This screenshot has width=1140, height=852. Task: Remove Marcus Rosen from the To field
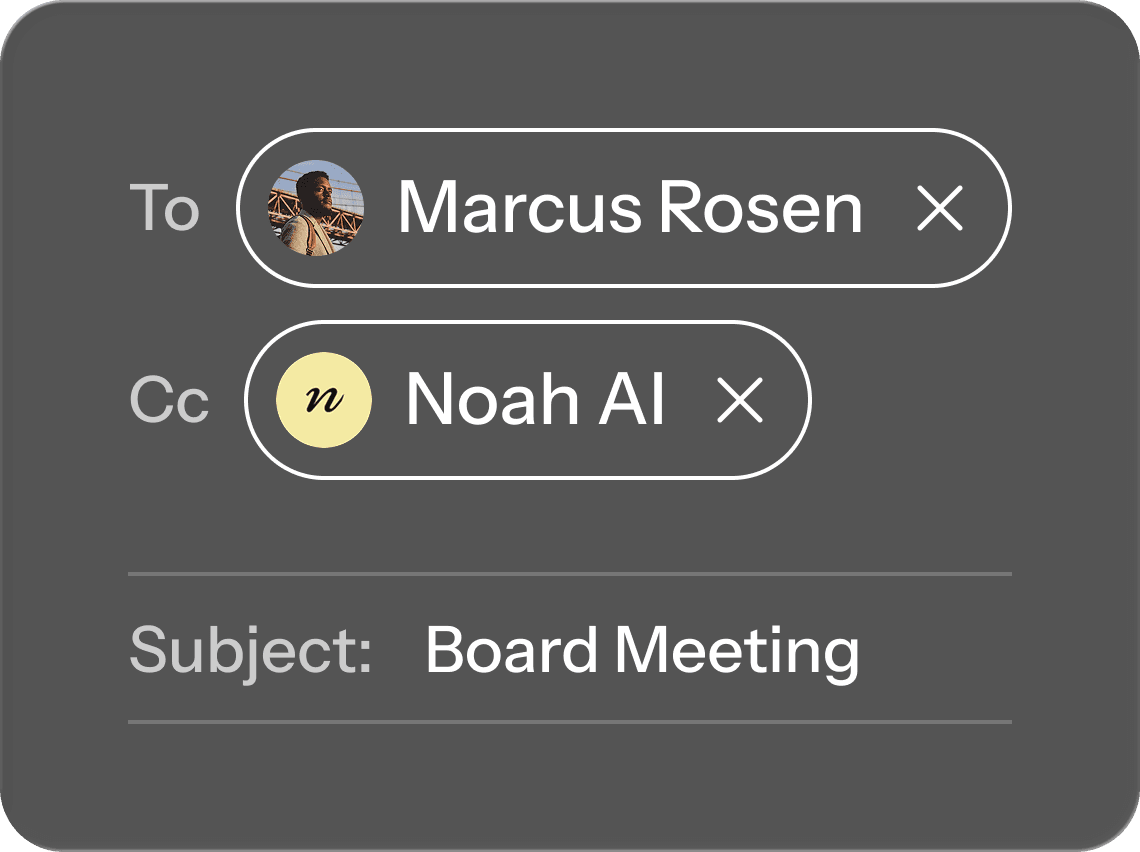click(941, 209)
